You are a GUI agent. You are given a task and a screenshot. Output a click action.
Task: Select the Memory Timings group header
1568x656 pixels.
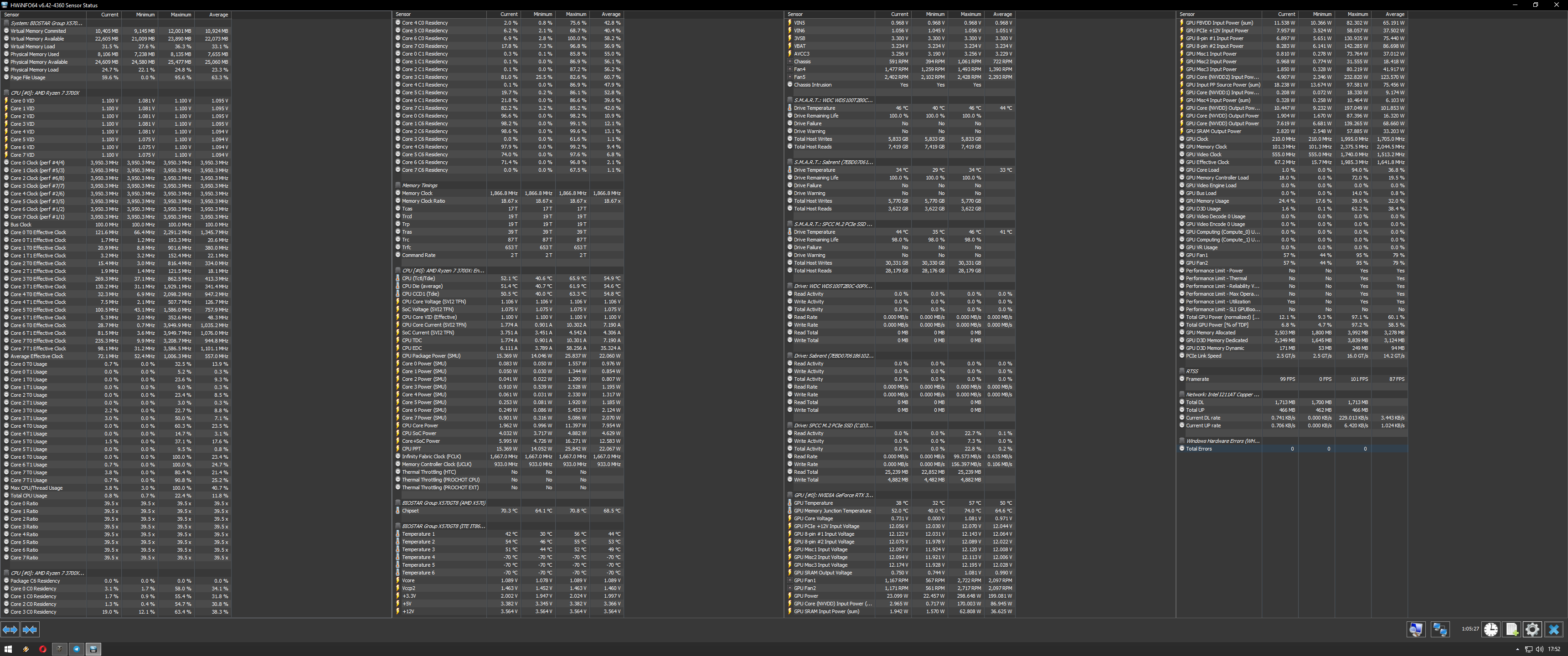[508, 185]
